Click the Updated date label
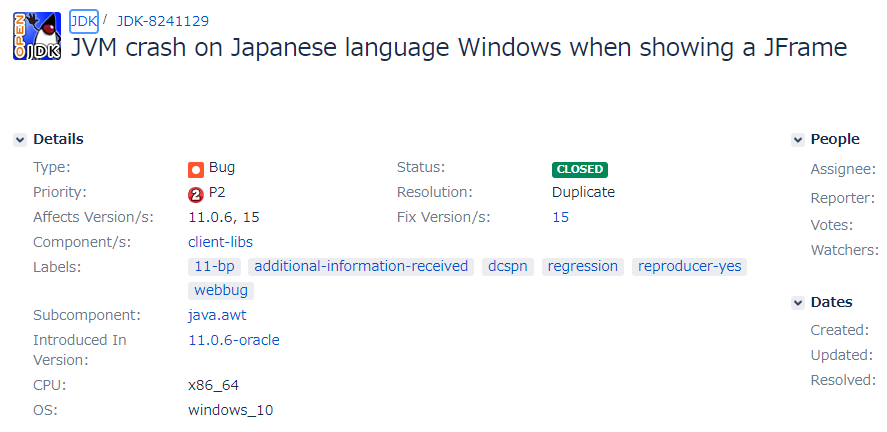Screen dimensions: 887x432 (842, 355)
